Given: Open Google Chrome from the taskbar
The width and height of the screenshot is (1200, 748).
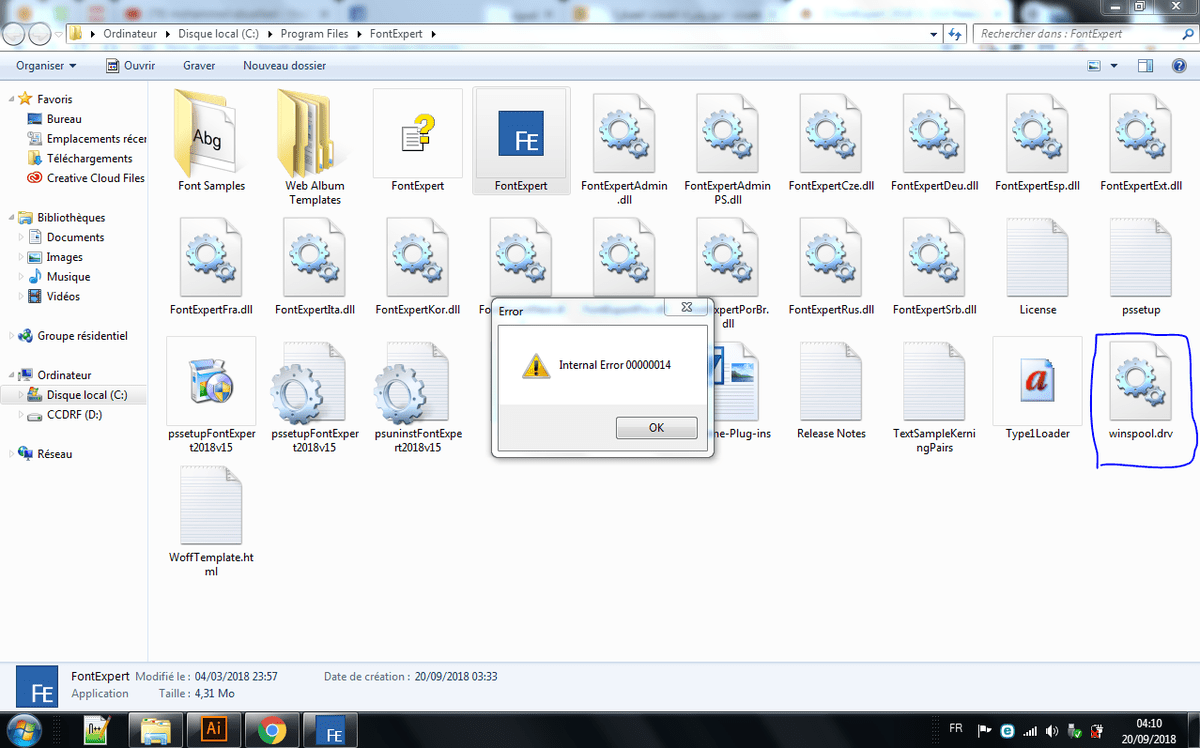Looking at the screenshot, I should tap(271, 729).
